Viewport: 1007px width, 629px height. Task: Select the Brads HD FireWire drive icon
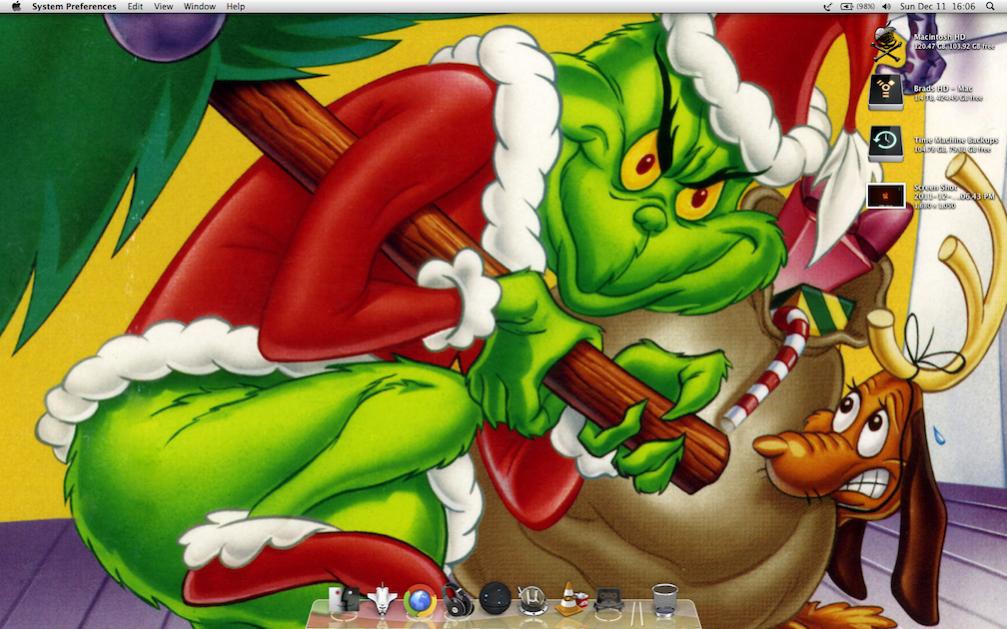[886, 92]
